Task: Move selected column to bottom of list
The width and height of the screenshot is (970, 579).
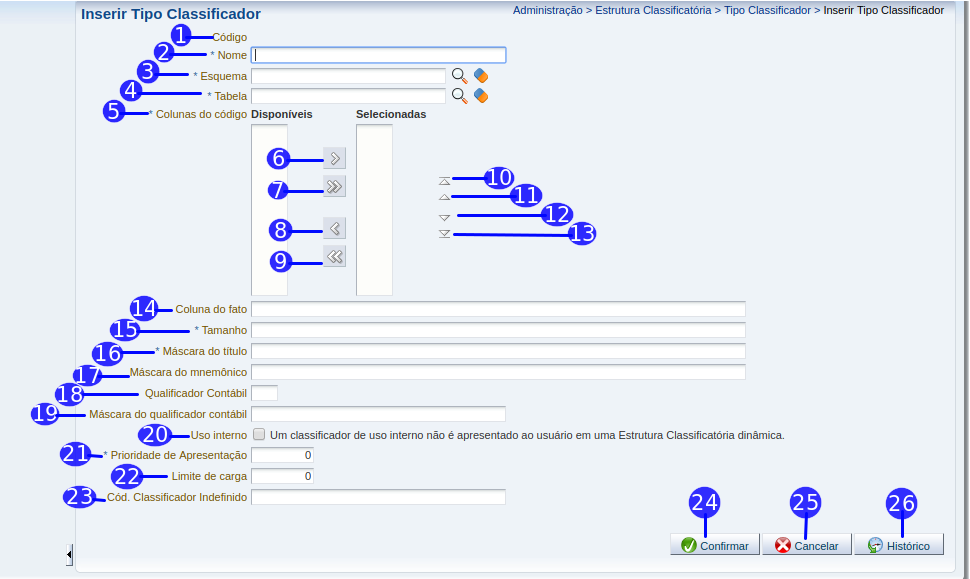Action: coord(445,234)
